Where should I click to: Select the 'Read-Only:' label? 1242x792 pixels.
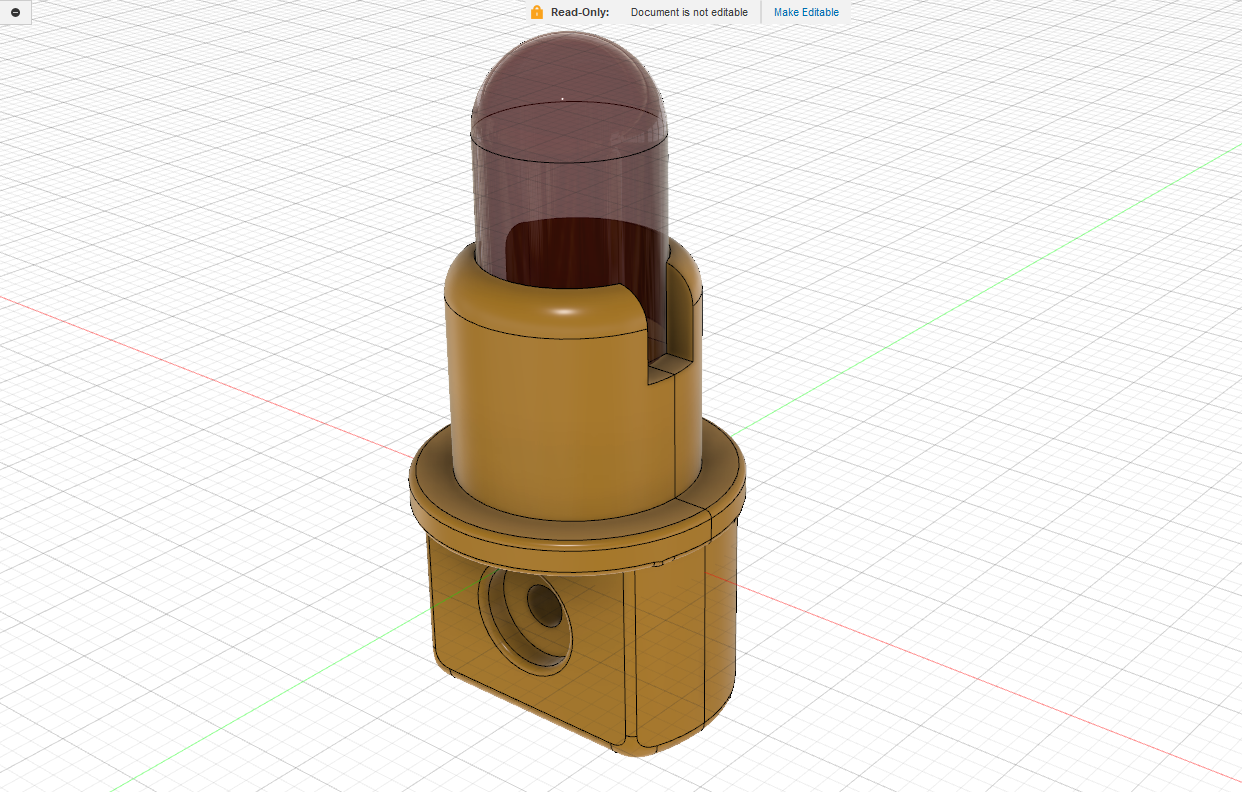580,12
